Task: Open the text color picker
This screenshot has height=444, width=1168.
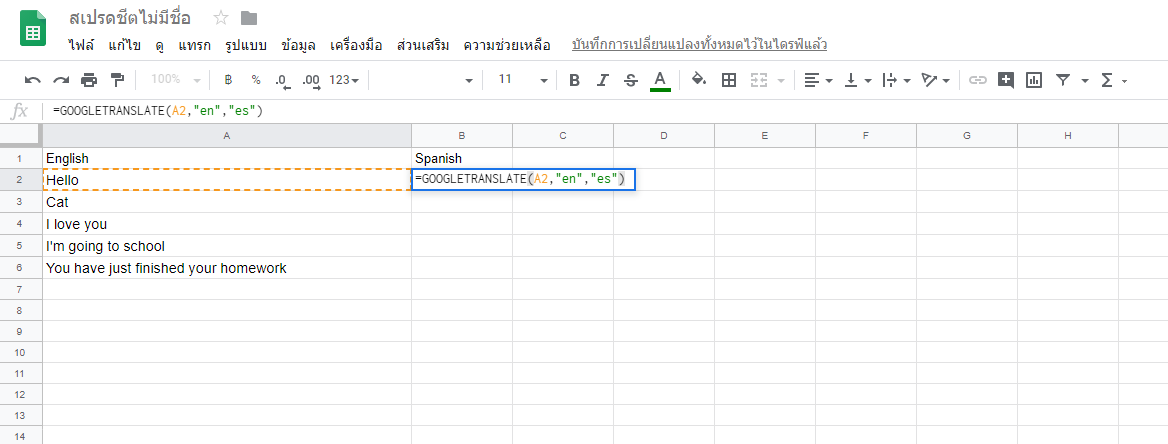Action: (x=659, y=80)
